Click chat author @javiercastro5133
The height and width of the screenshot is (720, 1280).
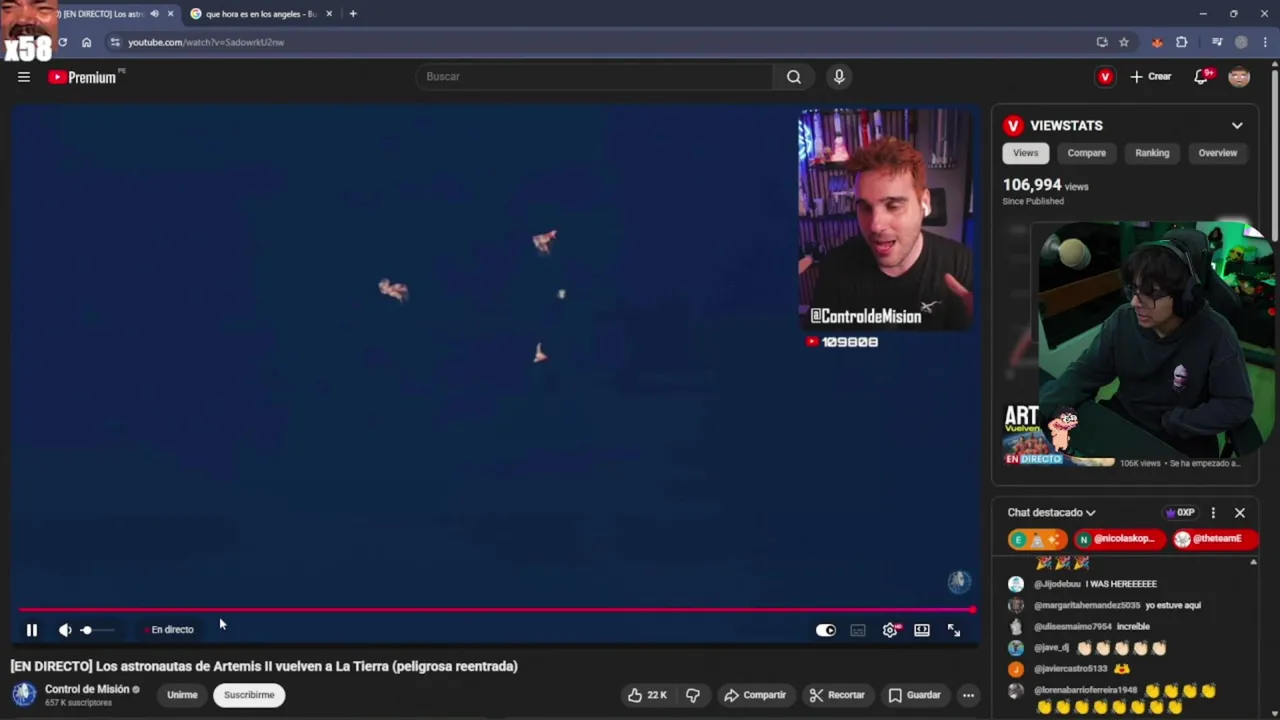tap(1070, 669)
